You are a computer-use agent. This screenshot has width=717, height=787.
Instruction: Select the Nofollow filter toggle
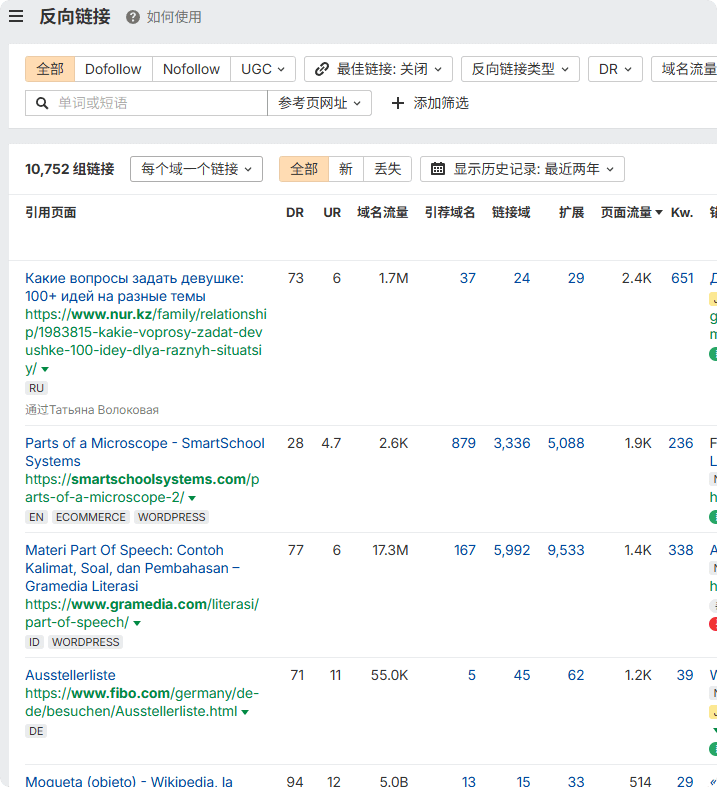tap(191, 69)
